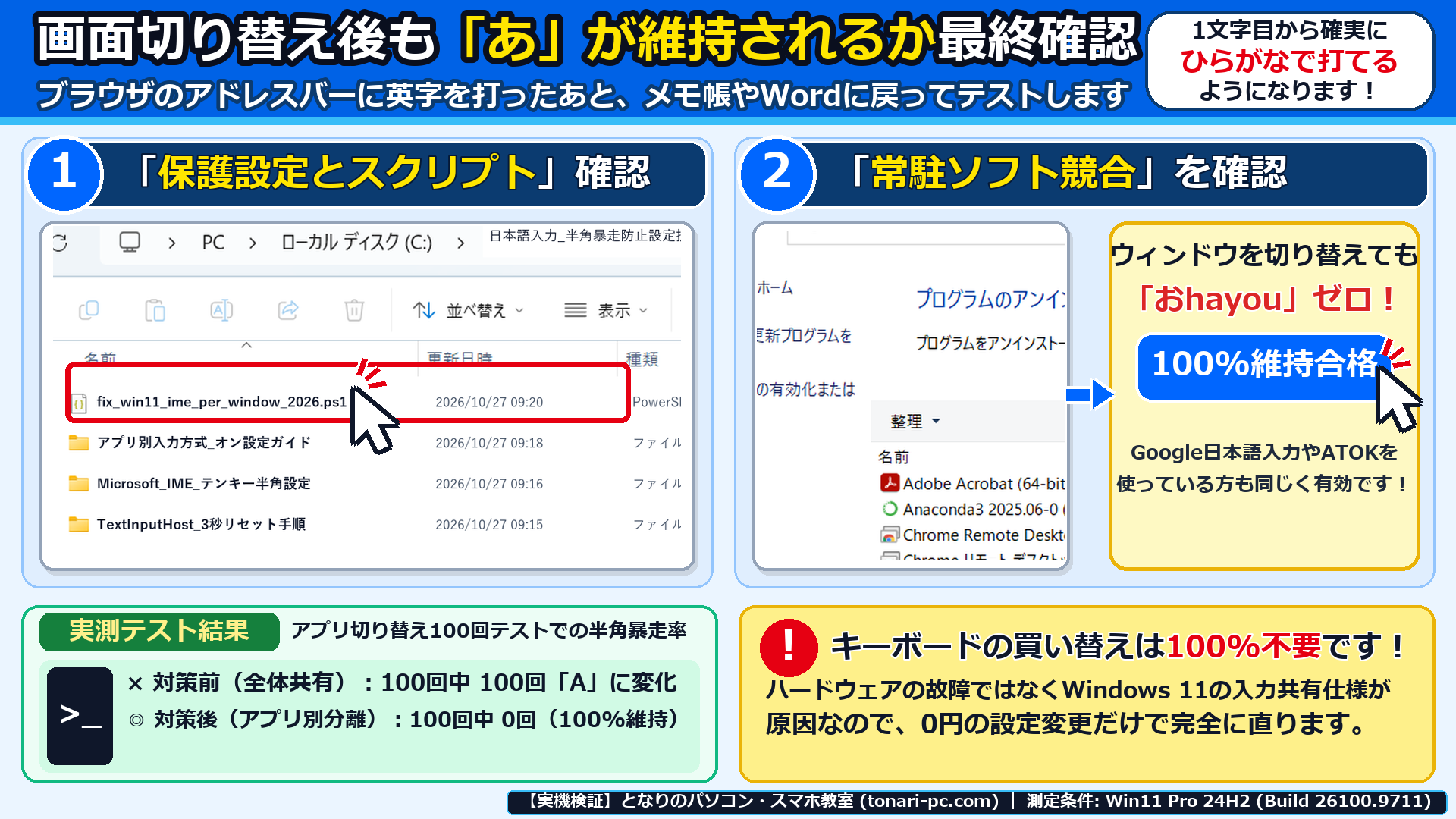Click folder icon of Microsoft_IME_テンキー半角設定

[x=79, y=484]
